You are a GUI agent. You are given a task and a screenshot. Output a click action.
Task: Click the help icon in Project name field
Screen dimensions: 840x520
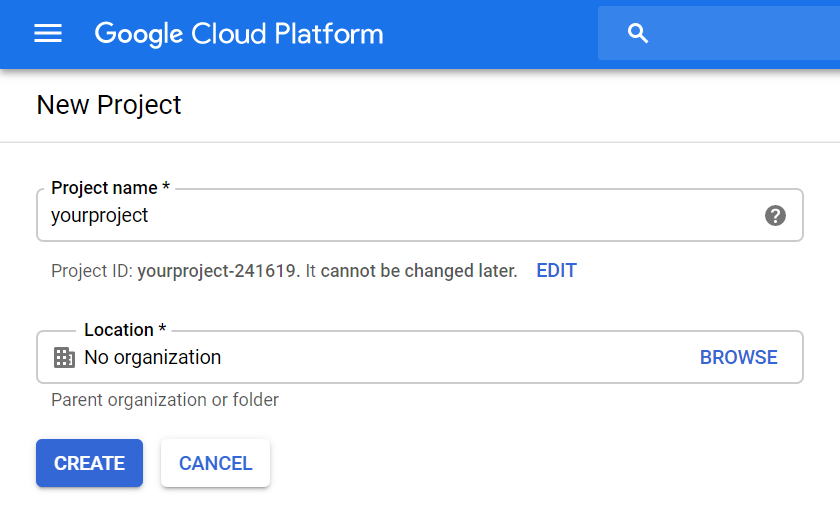(775, 215)
